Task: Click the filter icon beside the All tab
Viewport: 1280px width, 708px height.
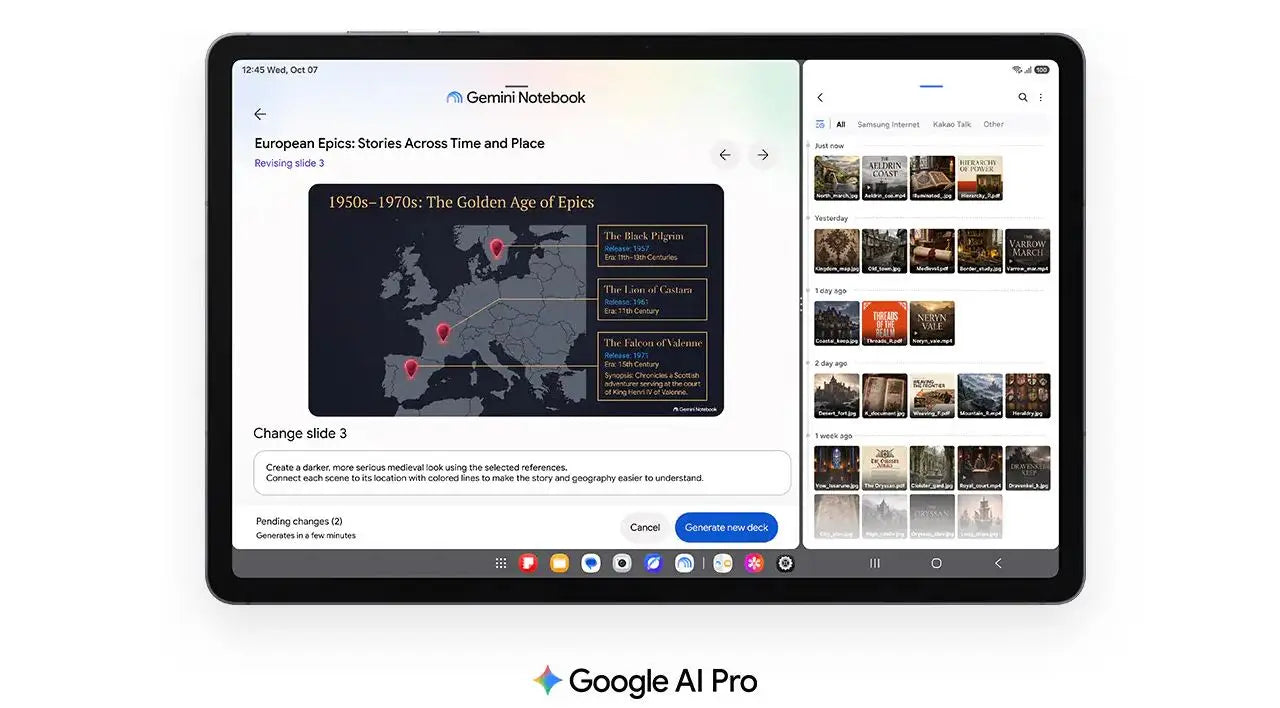Action: pyautogui.click(x=820, y=125)
